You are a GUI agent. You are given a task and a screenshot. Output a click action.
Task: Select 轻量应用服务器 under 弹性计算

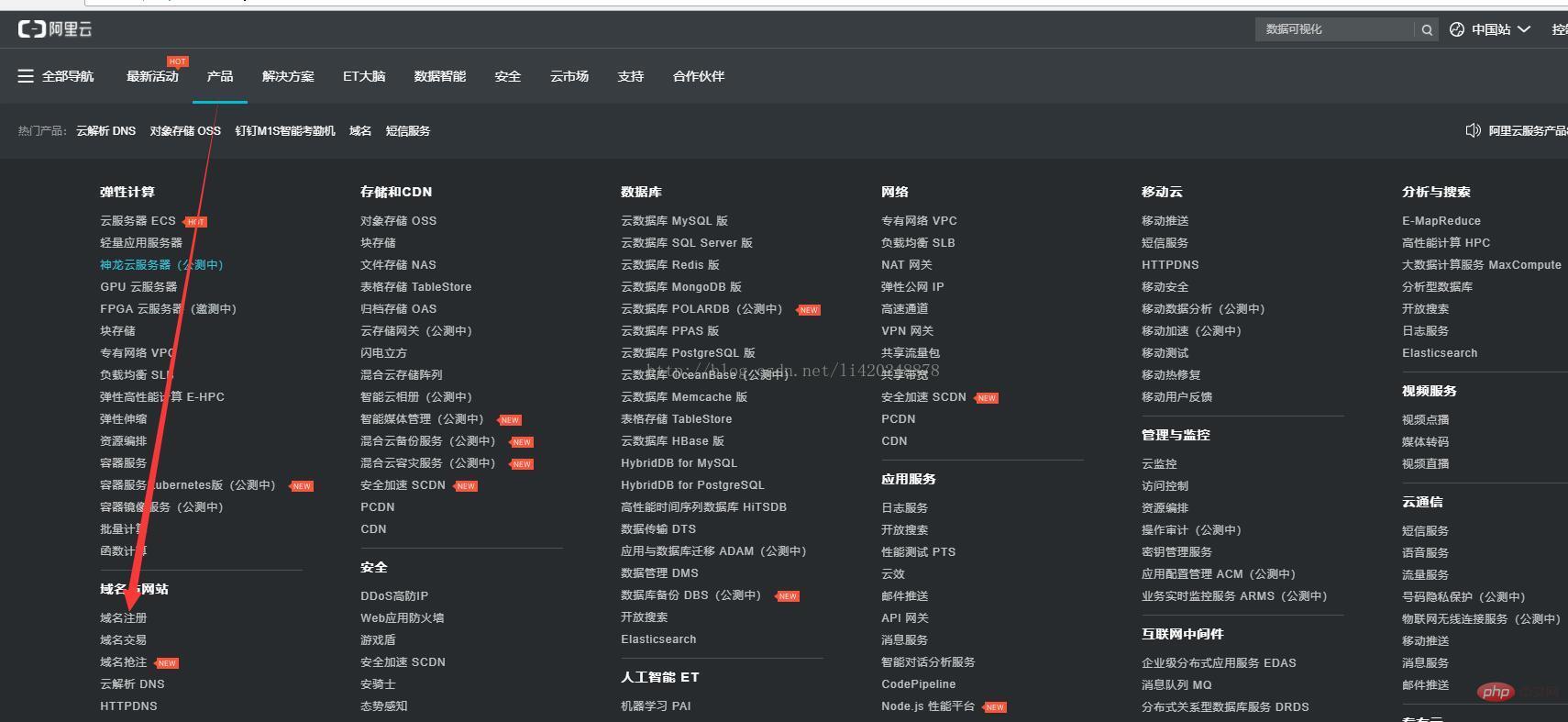coord(141,243)
